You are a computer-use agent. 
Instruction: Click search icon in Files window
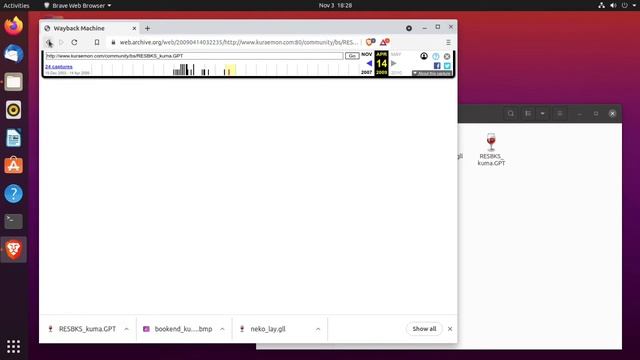[x=511, y=113]
